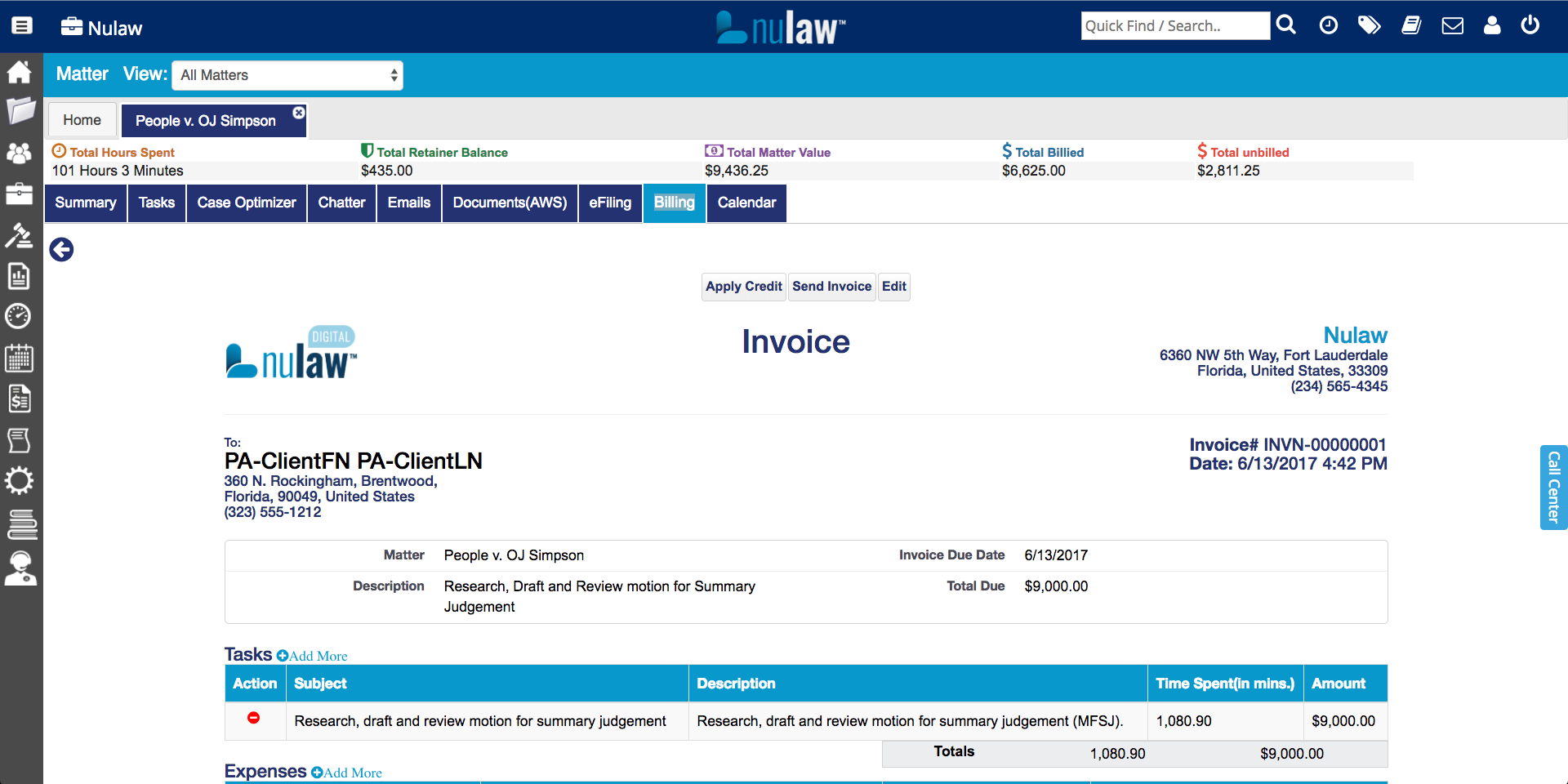Click in the Quick Find search field
The image size is (1568, 784).
coord(1174,26)
